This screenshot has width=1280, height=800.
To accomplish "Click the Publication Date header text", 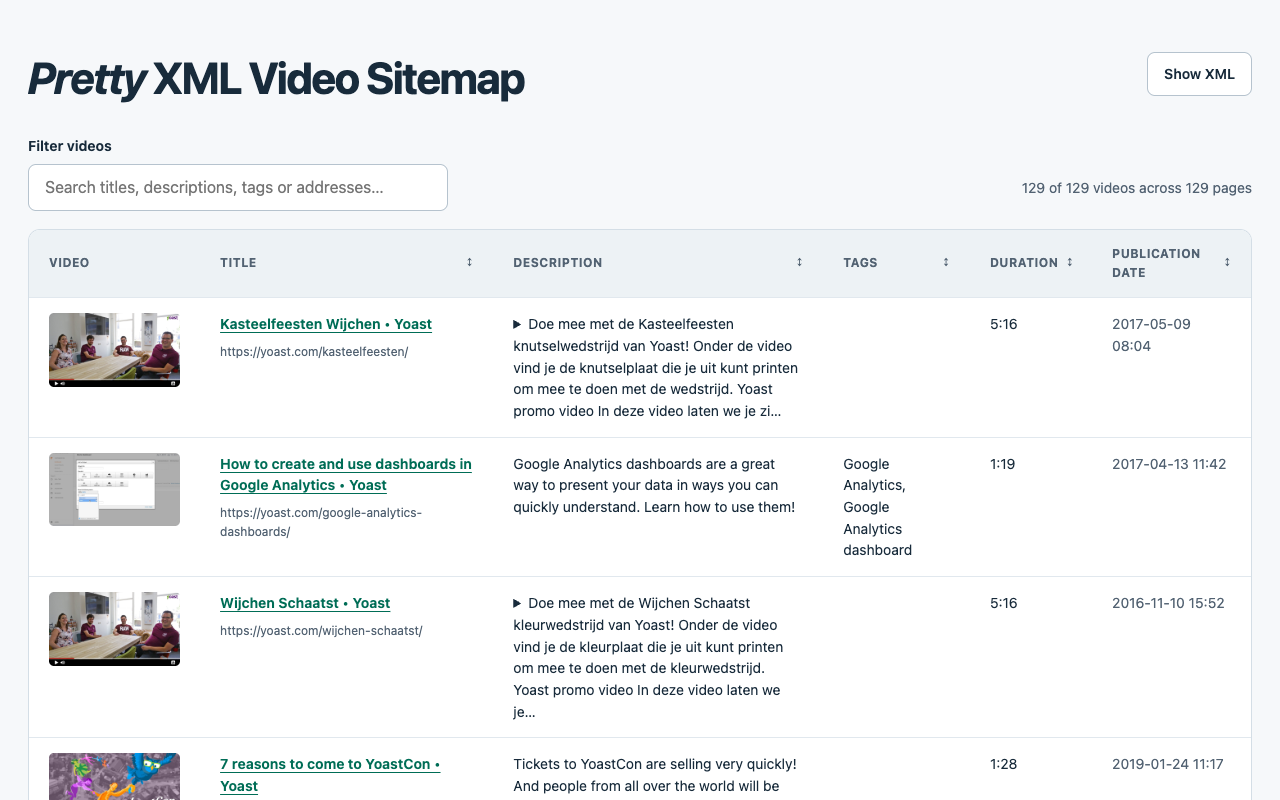I will (1156, 262).
